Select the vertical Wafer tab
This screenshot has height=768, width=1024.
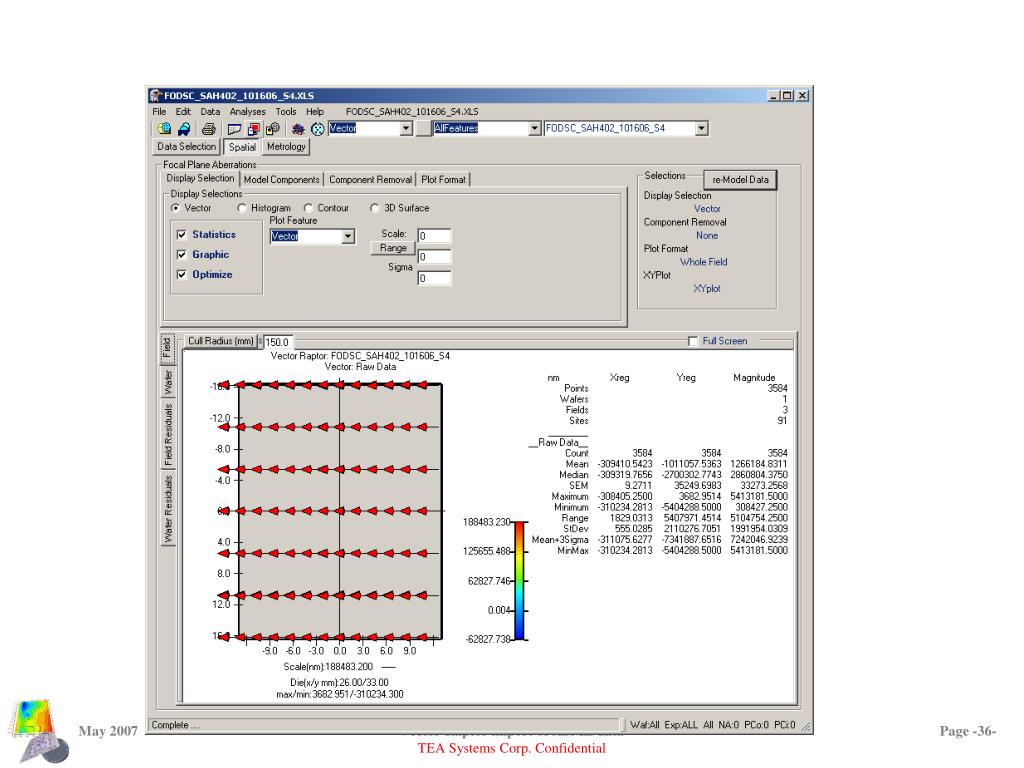point(168,383)
